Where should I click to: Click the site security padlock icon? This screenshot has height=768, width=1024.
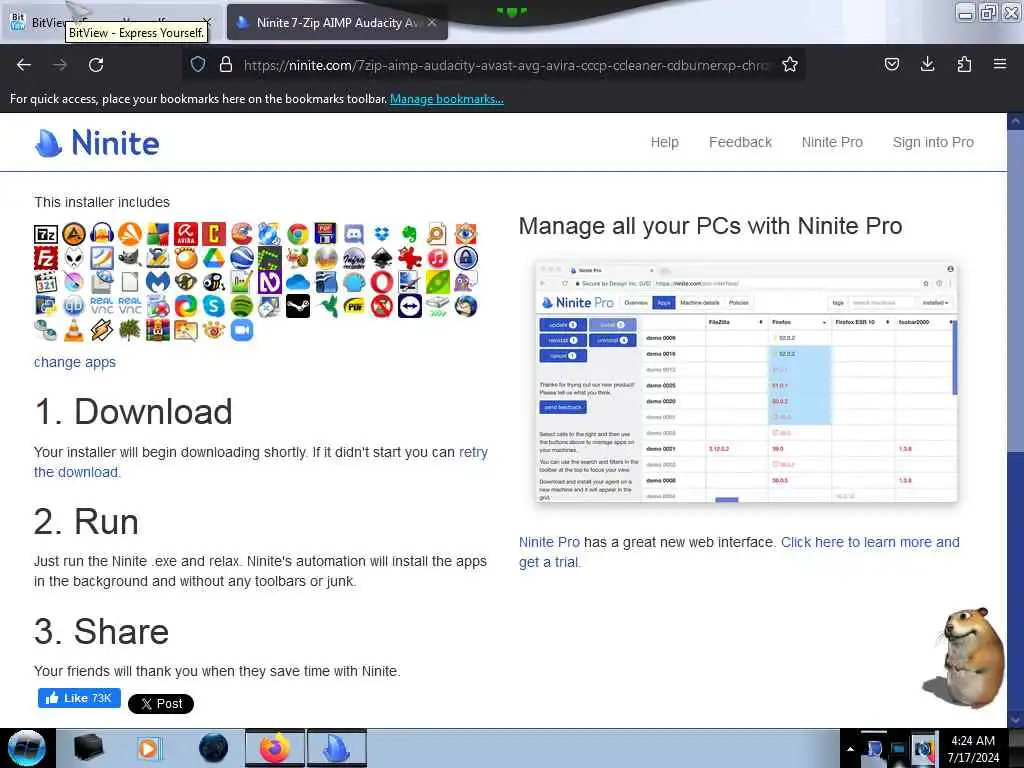pos(225,65)
